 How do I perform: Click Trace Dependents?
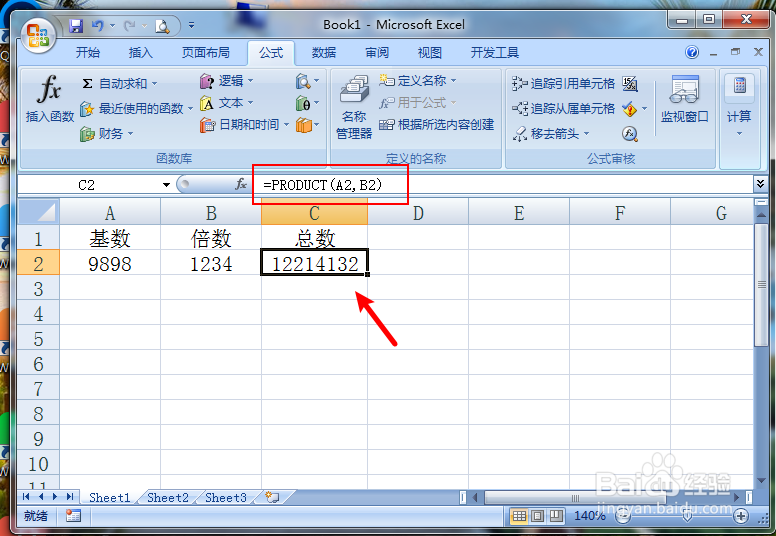click(563, 108)
